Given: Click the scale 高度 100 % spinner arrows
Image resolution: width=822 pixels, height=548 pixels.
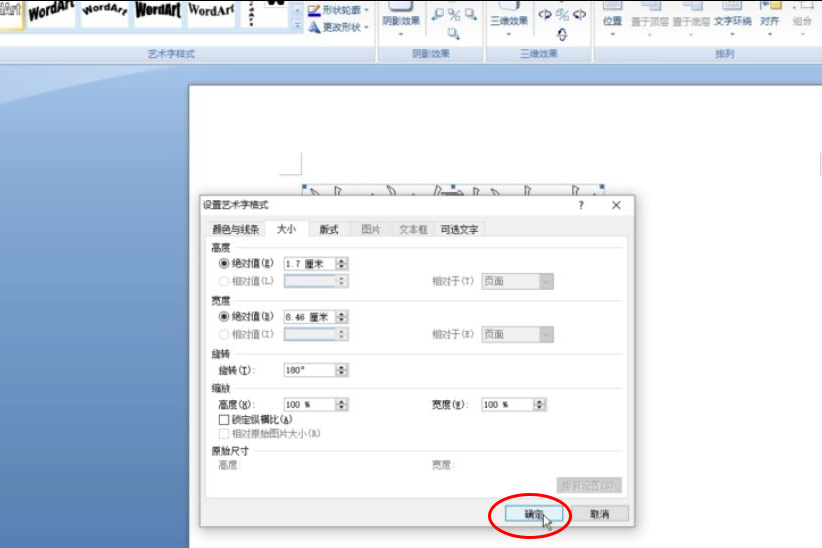Looking at the screenshot, I should (342, 404).
